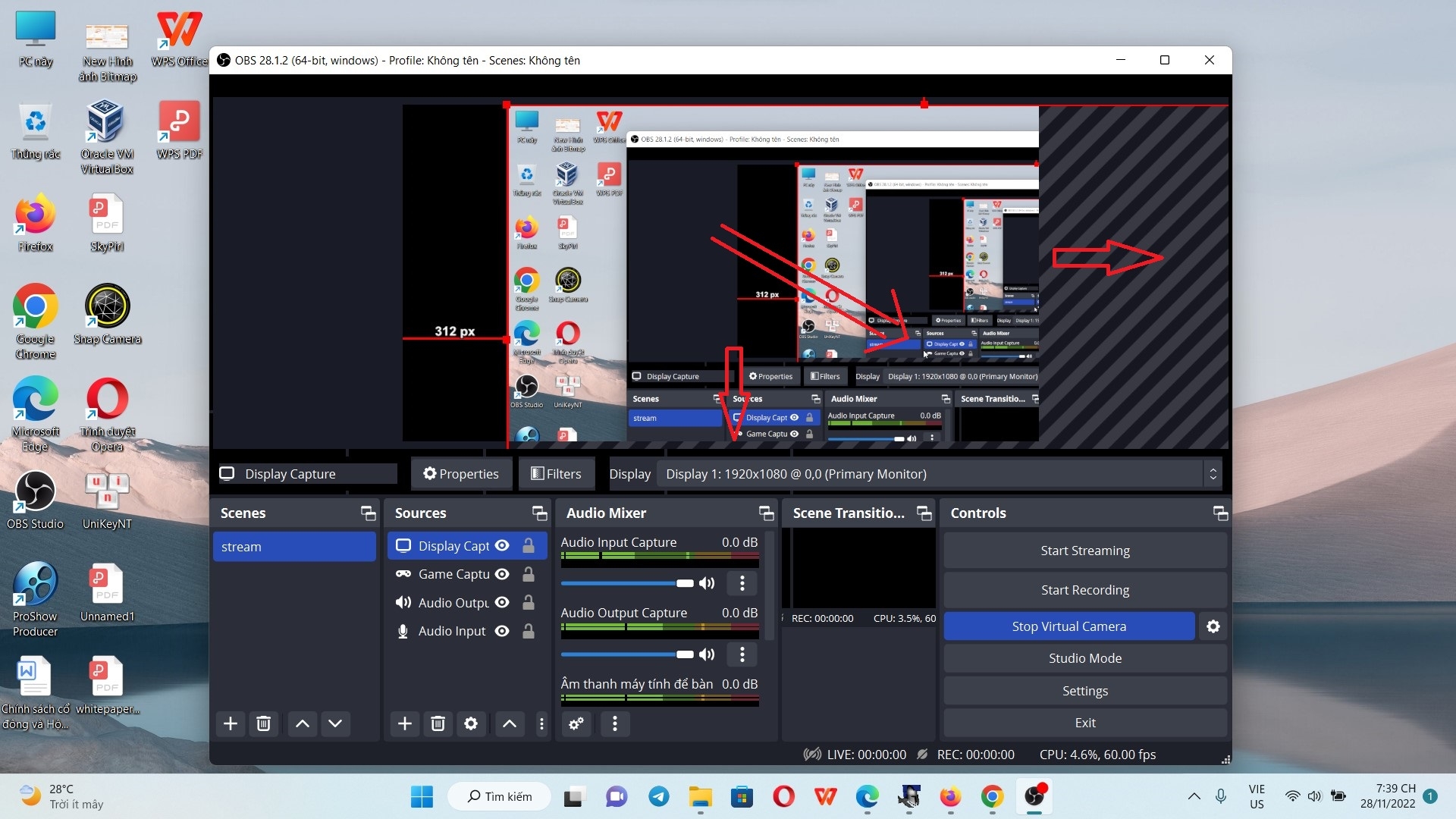
Task: Mute Audio Input Capture speaker icon
Action: (x=707, y=583)
